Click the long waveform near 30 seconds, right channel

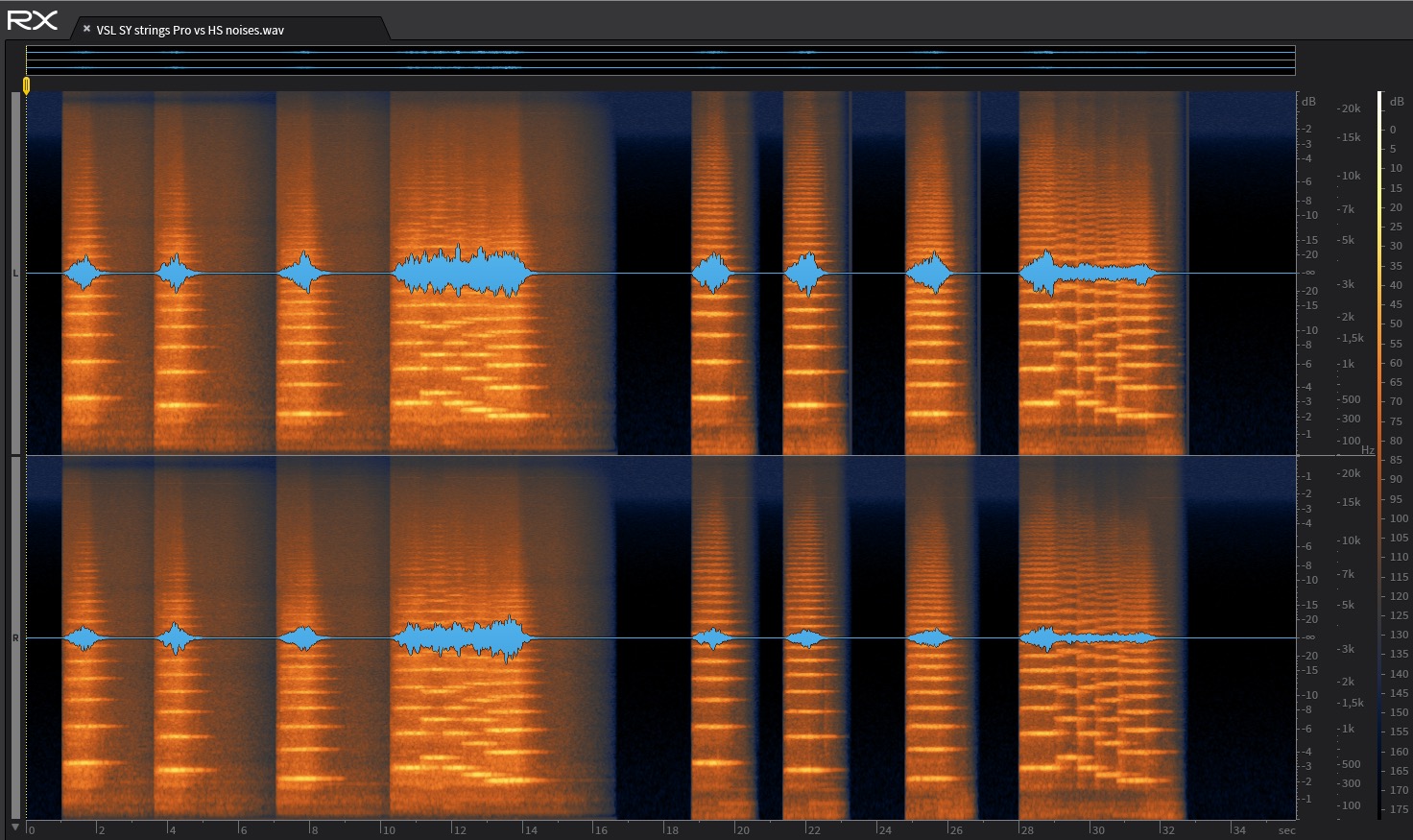click(1089, 637)
